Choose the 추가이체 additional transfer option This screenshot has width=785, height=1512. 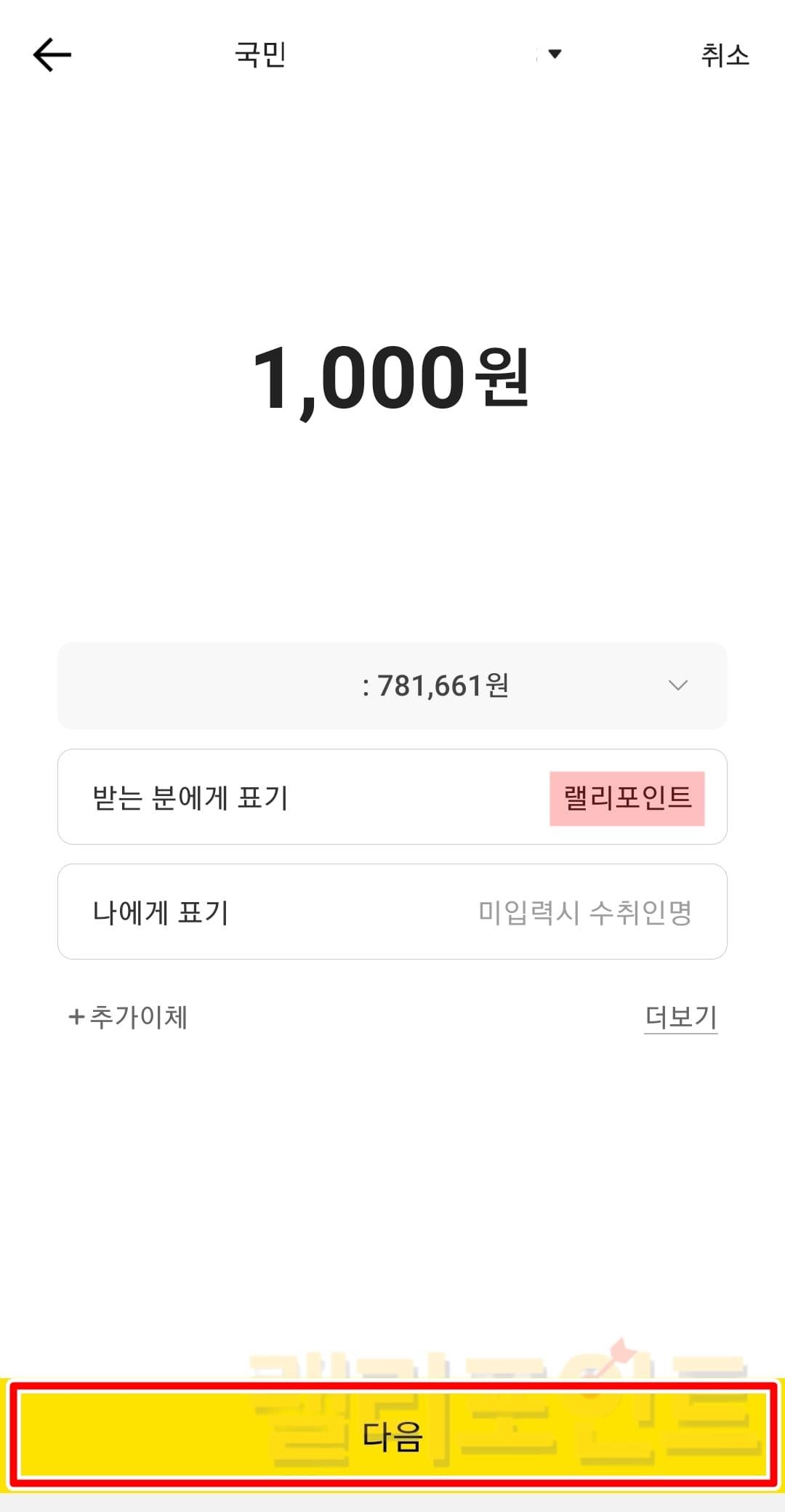tap(138, 1017)
